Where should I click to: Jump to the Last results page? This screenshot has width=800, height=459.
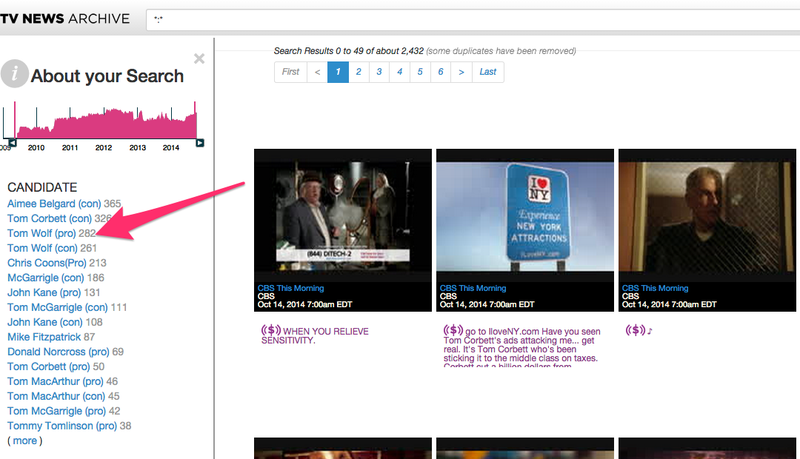click(488, 72)
